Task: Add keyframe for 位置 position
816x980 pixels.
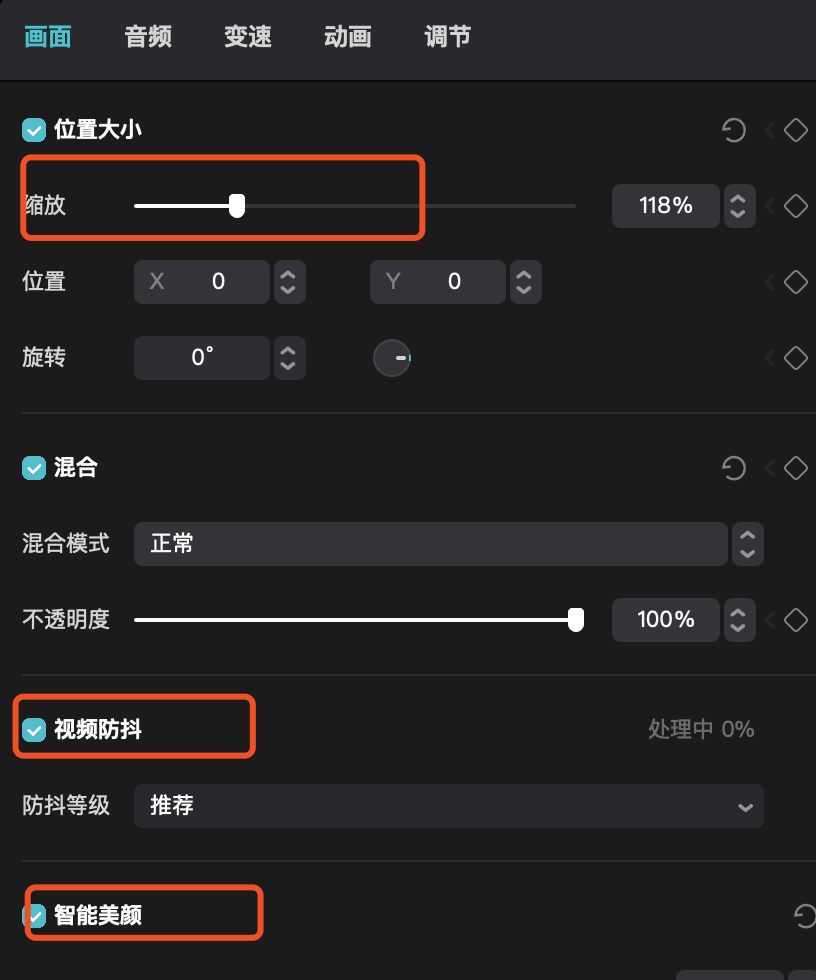Action: pos(795,282)
